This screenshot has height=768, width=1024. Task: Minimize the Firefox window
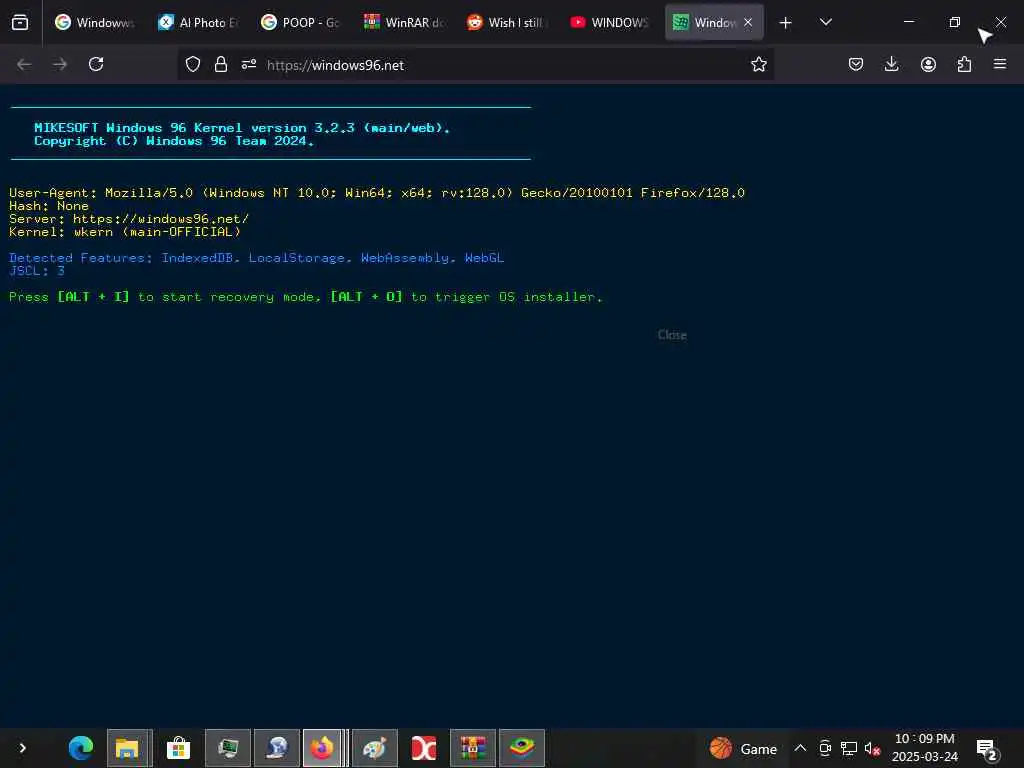(908, 22)
